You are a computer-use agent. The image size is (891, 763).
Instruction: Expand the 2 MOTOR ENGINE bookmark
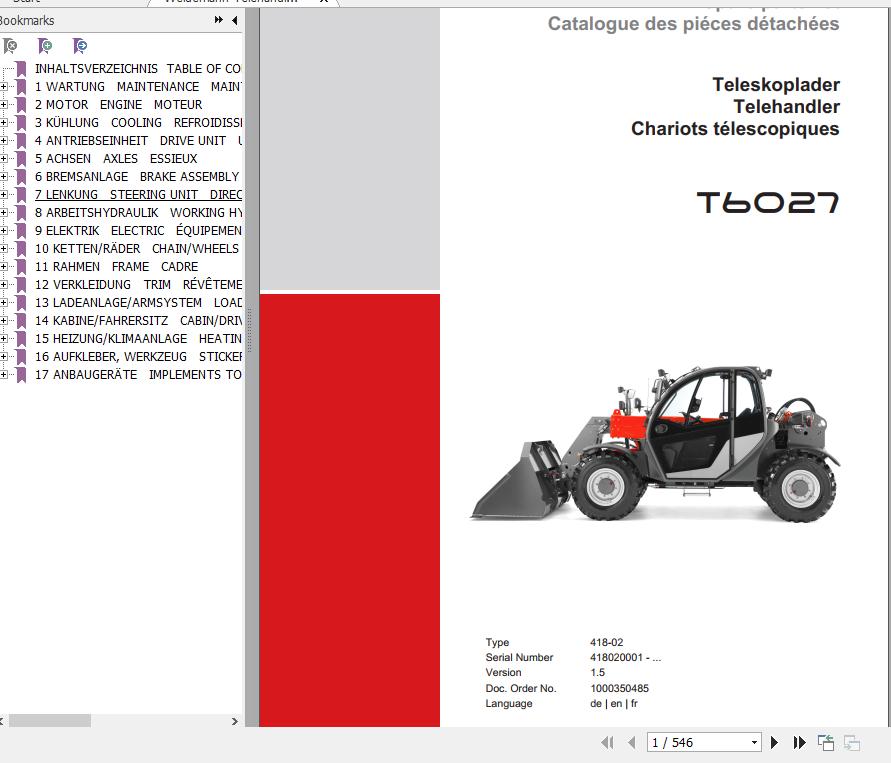[x=3, y=105]
